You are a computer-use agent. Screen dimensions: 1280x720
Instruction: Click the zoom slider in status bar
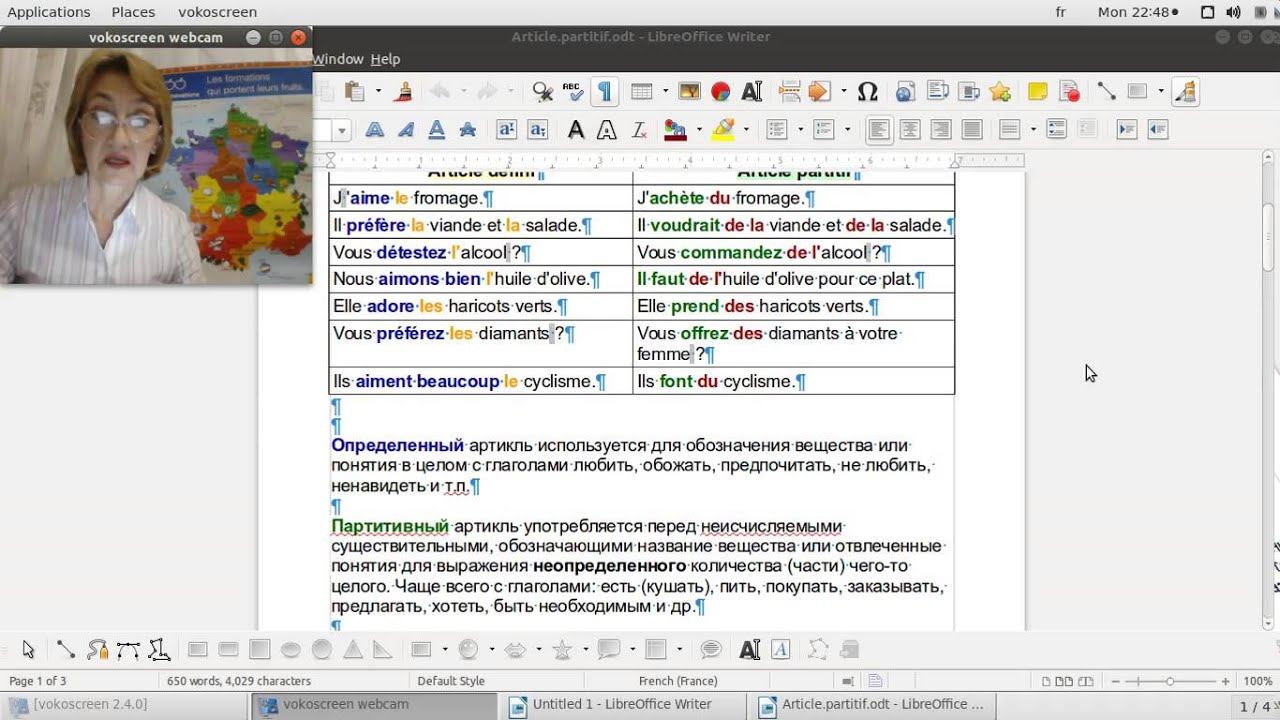(1170, 681)
